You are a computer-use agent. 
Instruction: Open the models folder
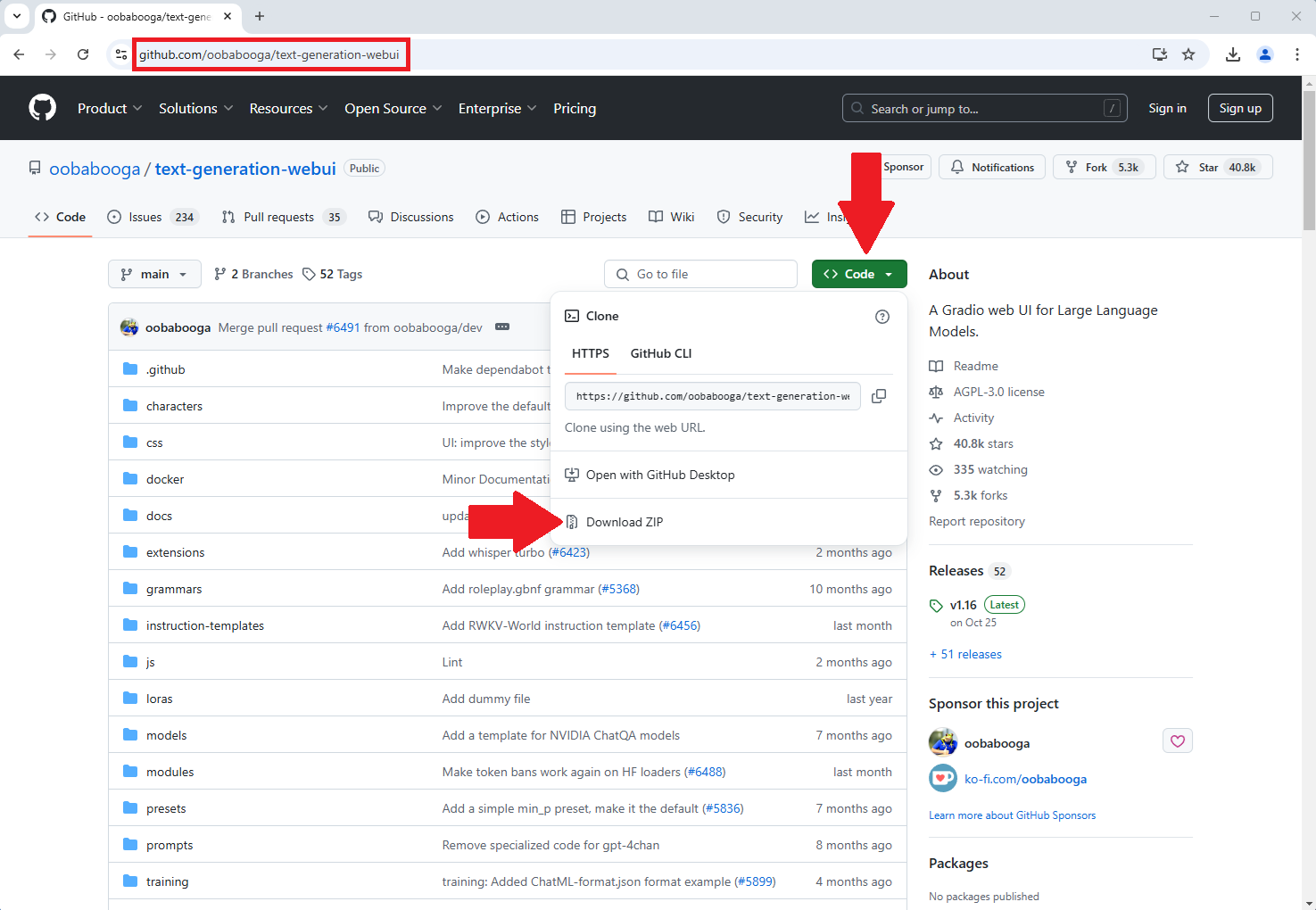point(167,735)
